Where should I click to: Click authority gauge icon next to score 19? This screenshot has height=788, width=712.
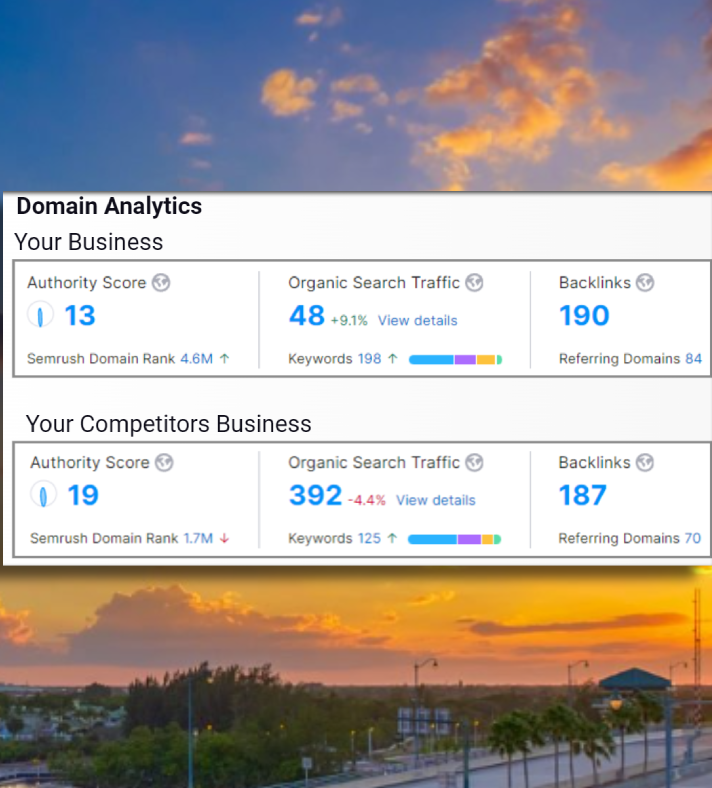[44, 495]
